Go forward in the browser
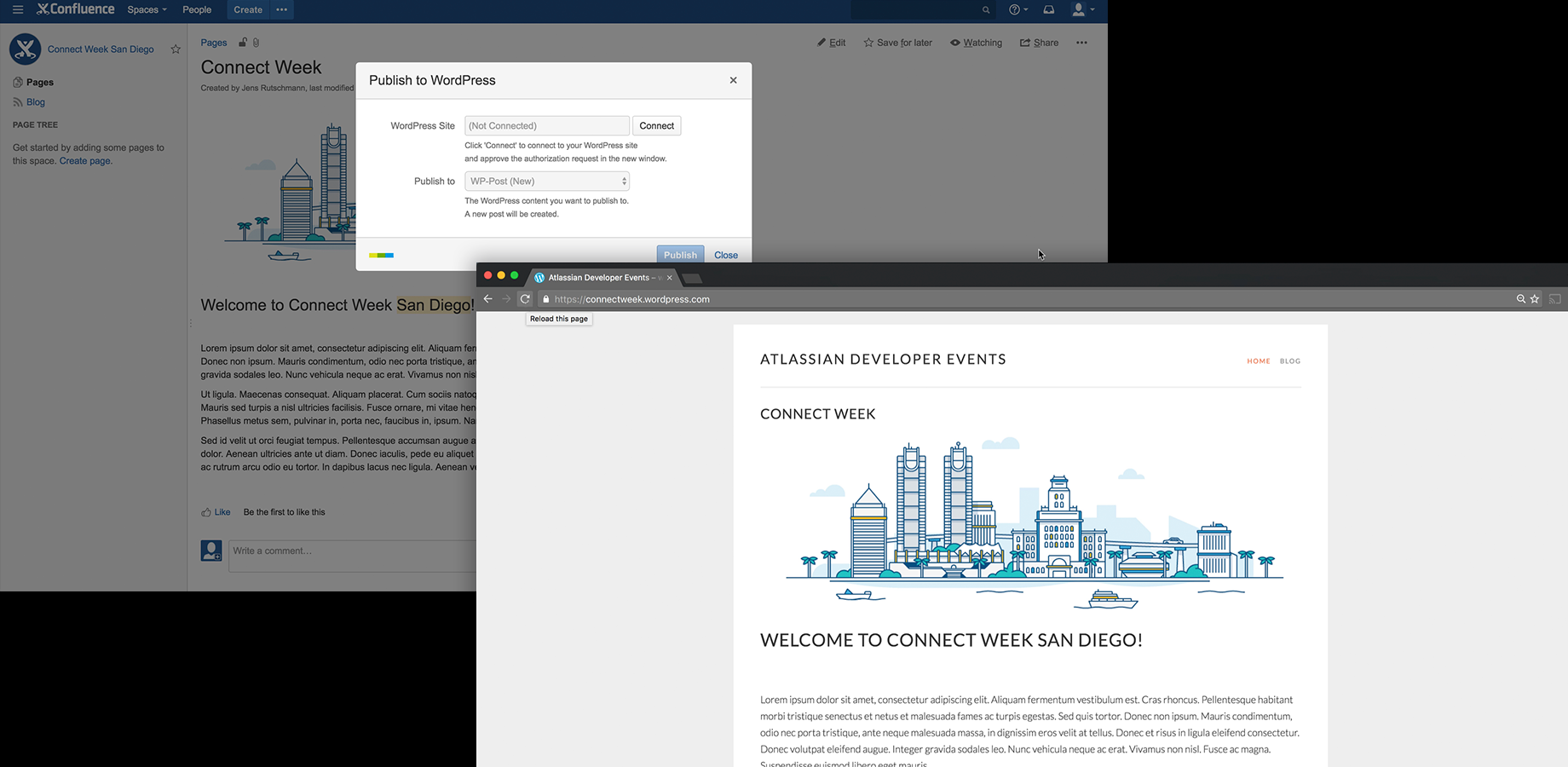The height and width of the screenshot is (767, 1568). tap(506, 299)
